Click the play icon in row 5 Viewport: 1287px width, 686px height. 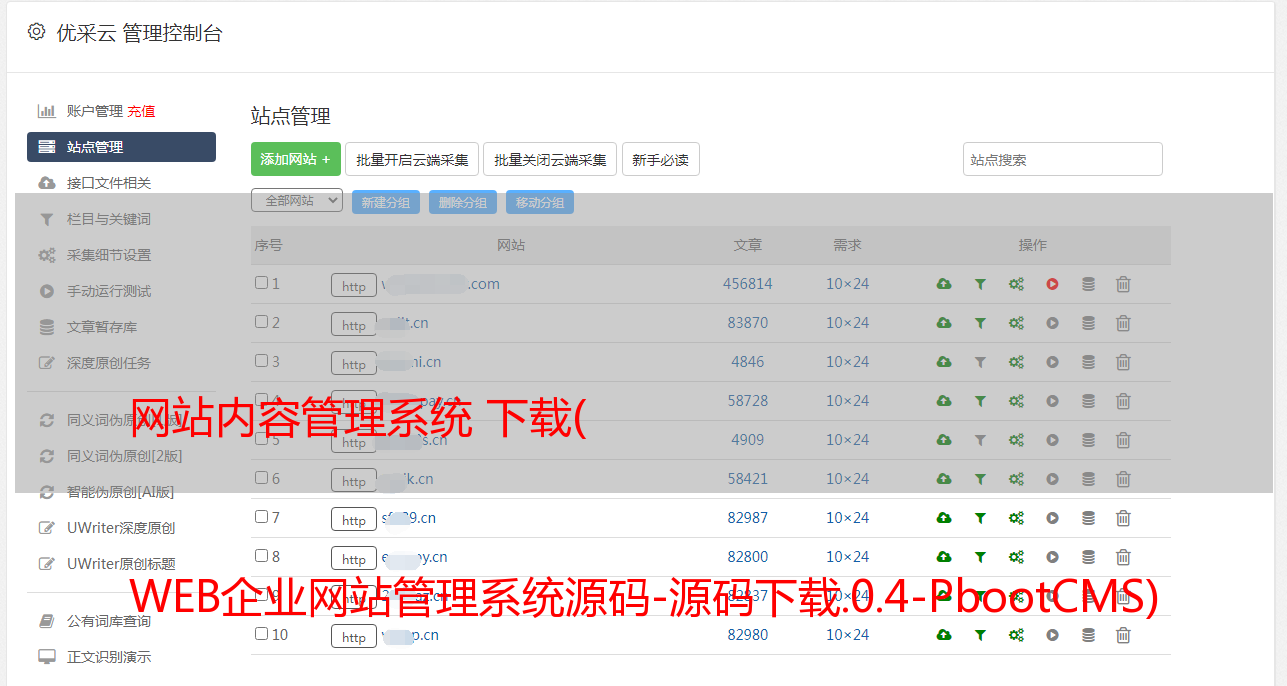pyautogui.click(x=1052, y=440)
